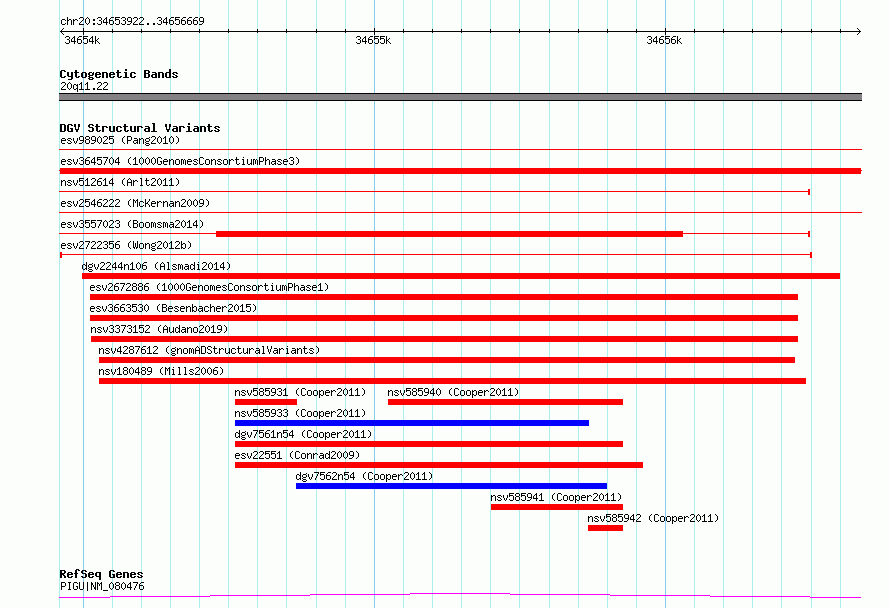The image size is (890, 608).
Task: Click the 34656k ruler tick label
Action: coord(664,40)
